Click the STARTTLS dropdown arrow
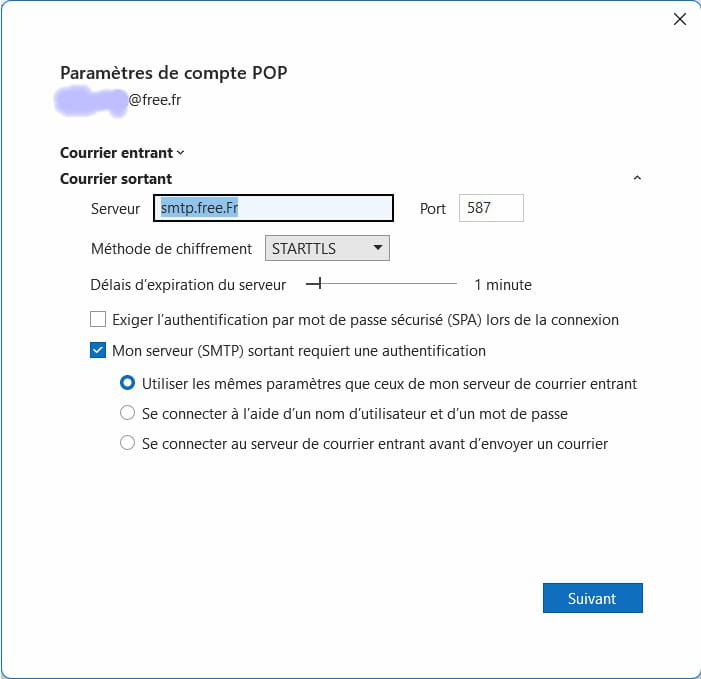701x679 pixels. click(377, 248)
